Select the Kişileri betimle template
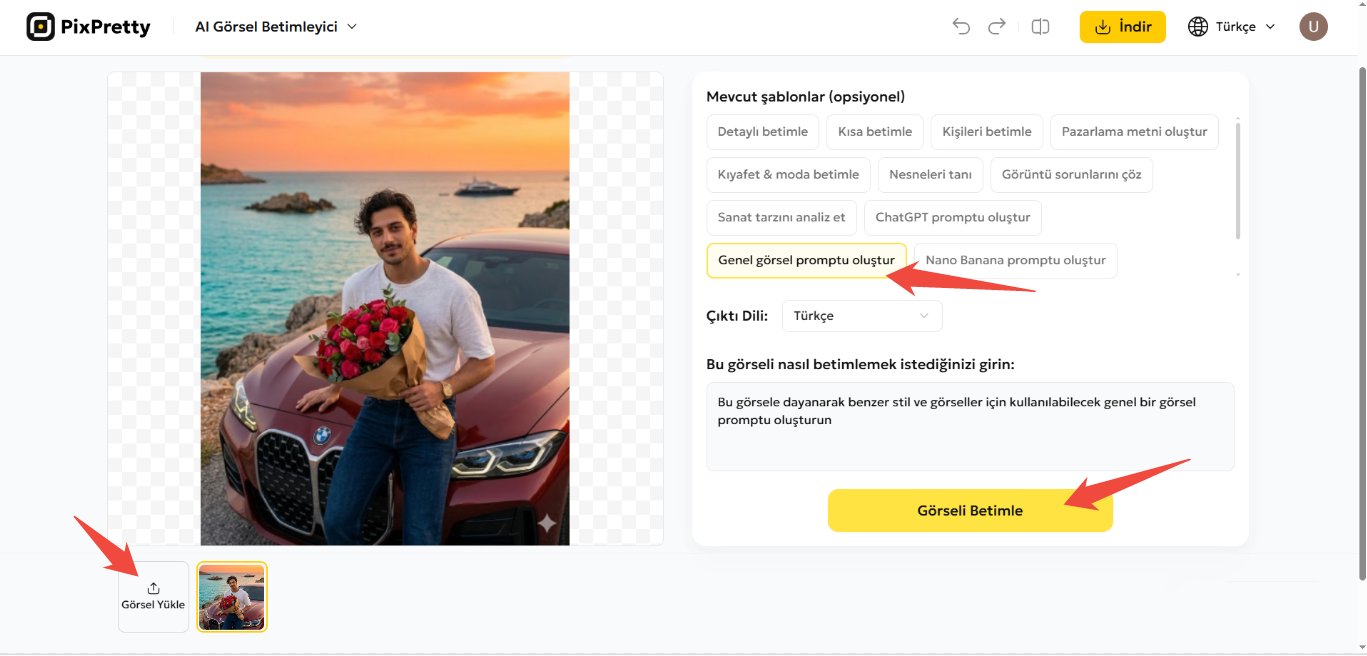 tap(987, 131)
